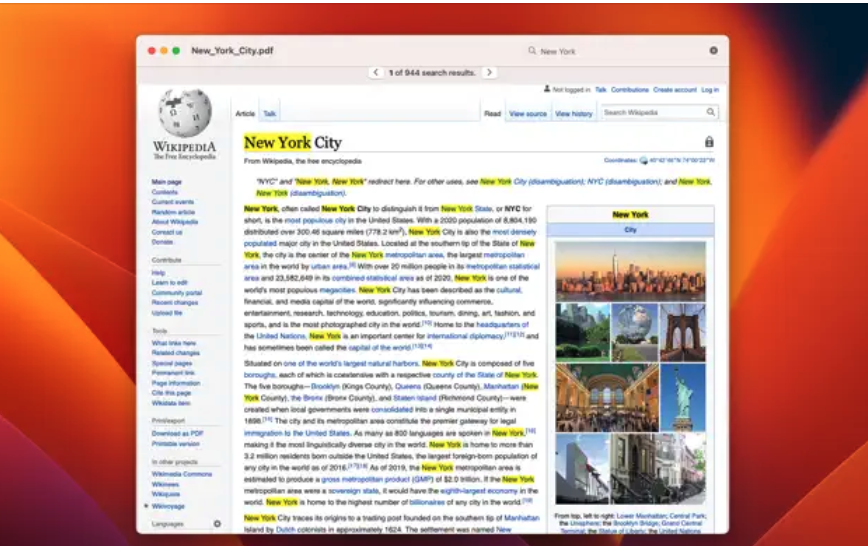Image resolution: width=868 pixels, height=546 pixels.
Task: Open the View source tab
Action: [x=528, y=114]
